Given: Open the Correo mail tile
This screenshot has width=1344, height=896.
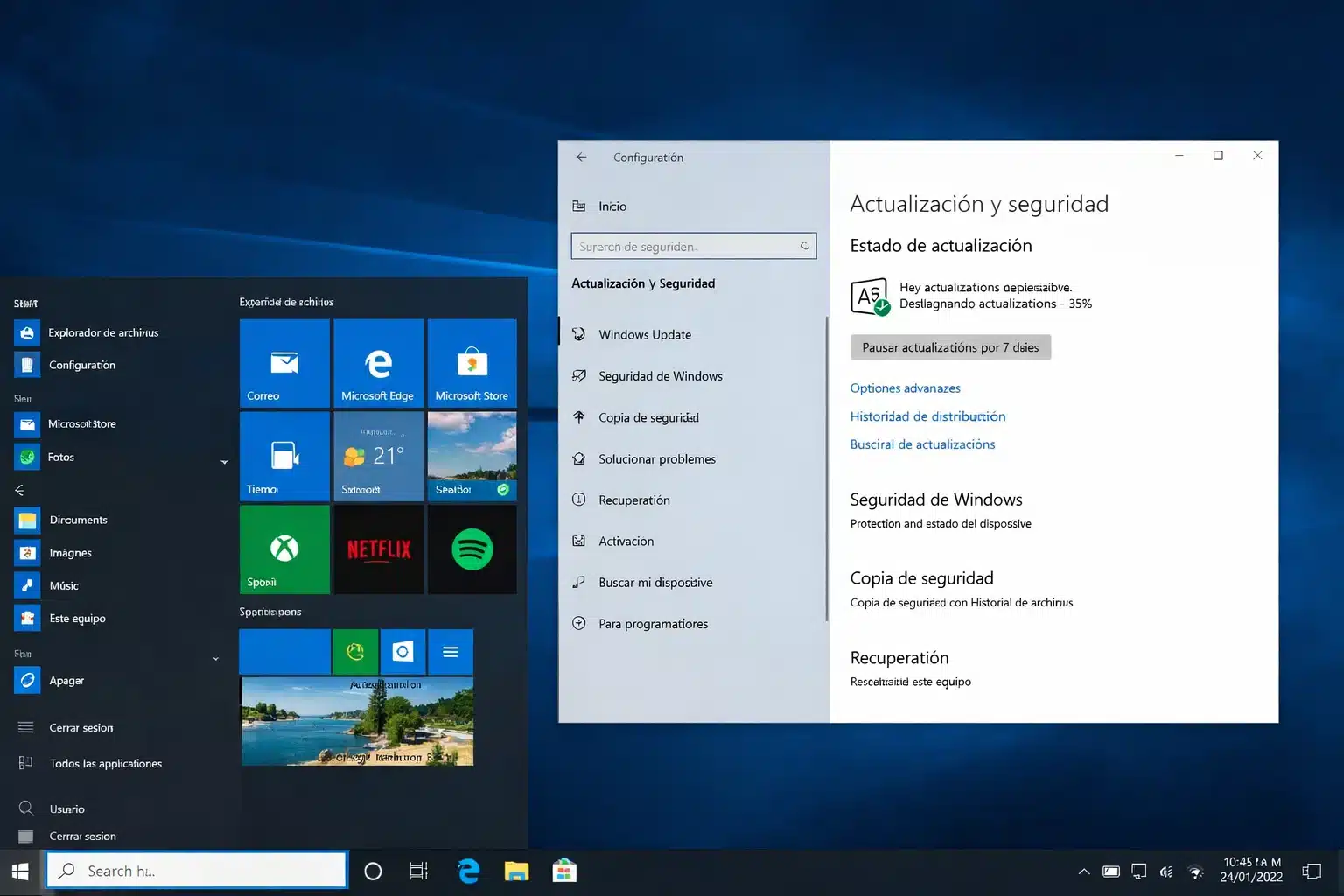Looking at the screenshot, I should coord(283,362).
